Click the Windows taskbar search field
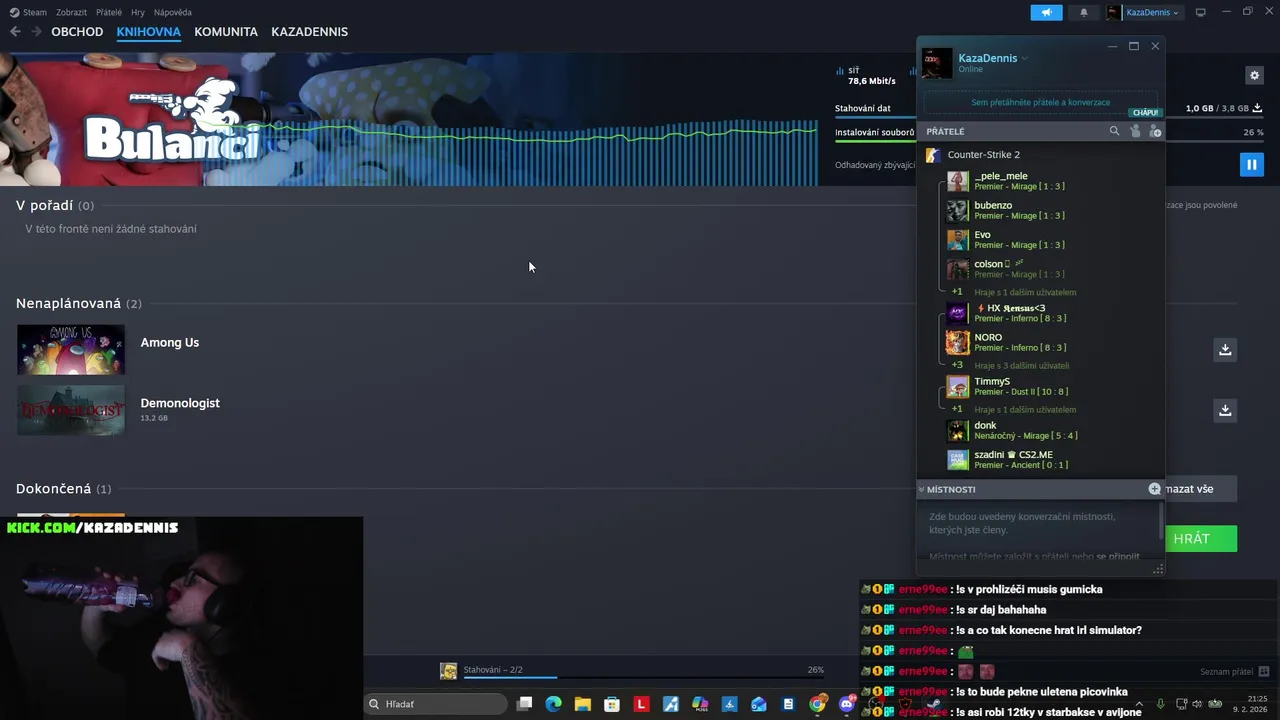 [x=433, y=704]
